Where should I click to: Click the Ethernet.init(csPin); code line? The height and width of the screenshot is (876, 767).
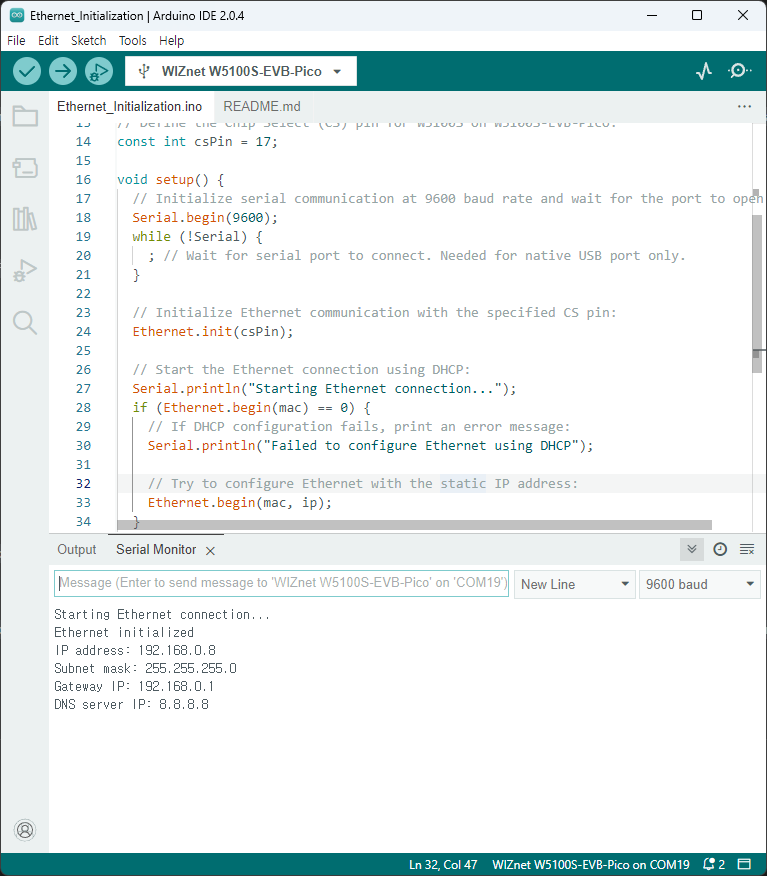pos(212,331)
